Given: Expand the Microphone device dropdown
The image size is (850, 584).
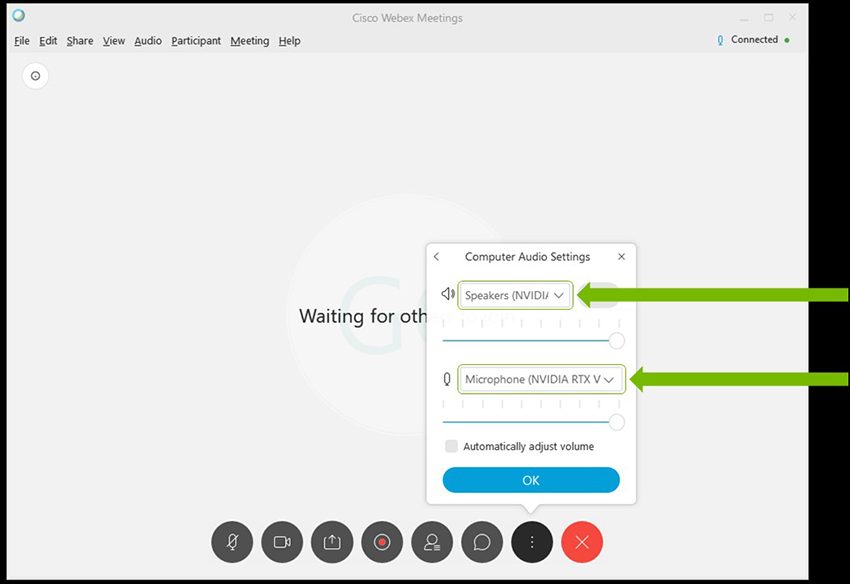Looking at the screenshot, I should click(x=541, y=380).
